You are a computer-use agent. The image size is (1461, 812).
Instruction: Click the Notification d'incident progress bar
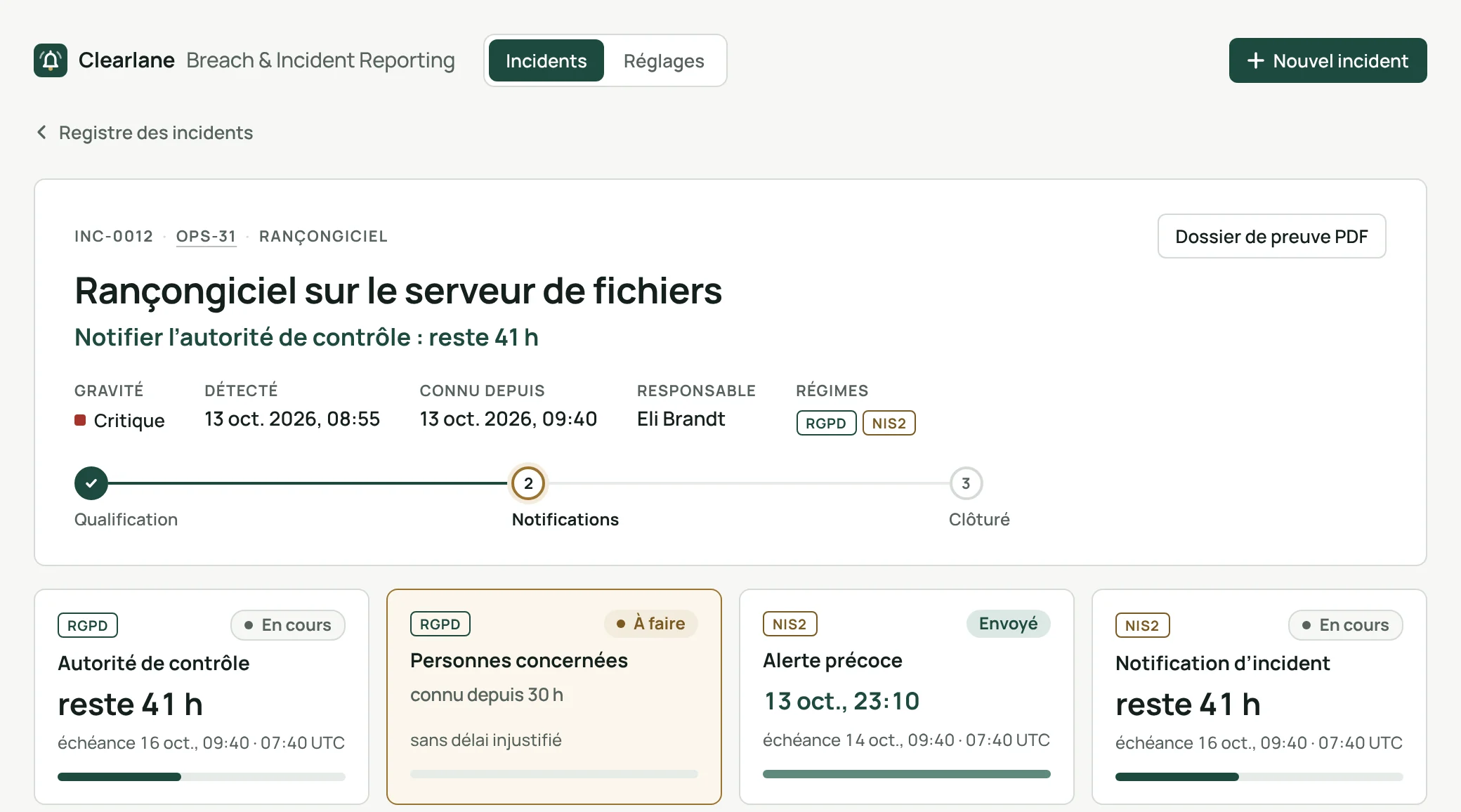(1259, 777)
